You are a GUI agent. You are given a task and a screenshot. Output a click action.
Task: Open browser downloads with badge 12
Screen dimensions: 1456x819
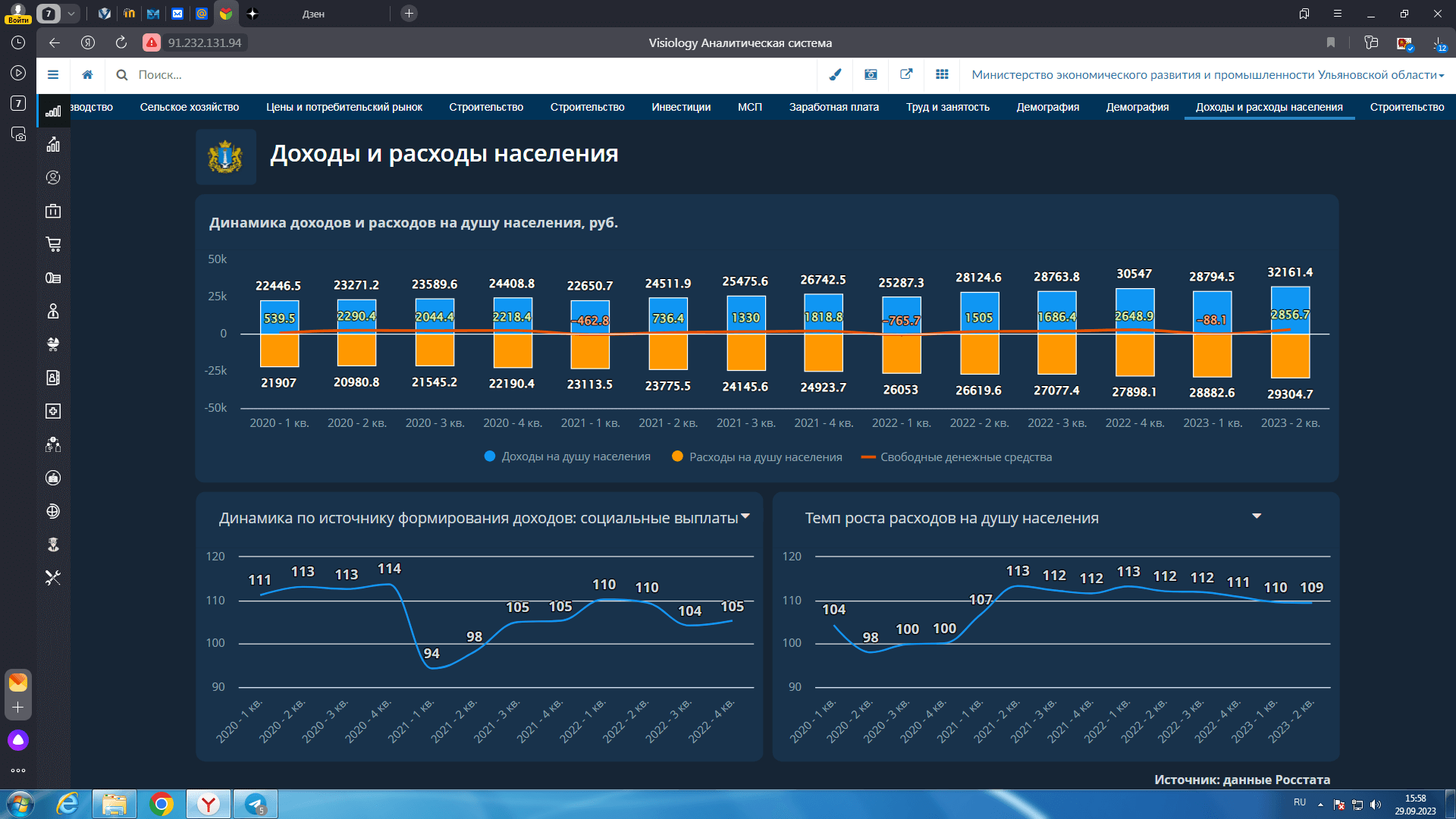click(x=1439, y=43)
